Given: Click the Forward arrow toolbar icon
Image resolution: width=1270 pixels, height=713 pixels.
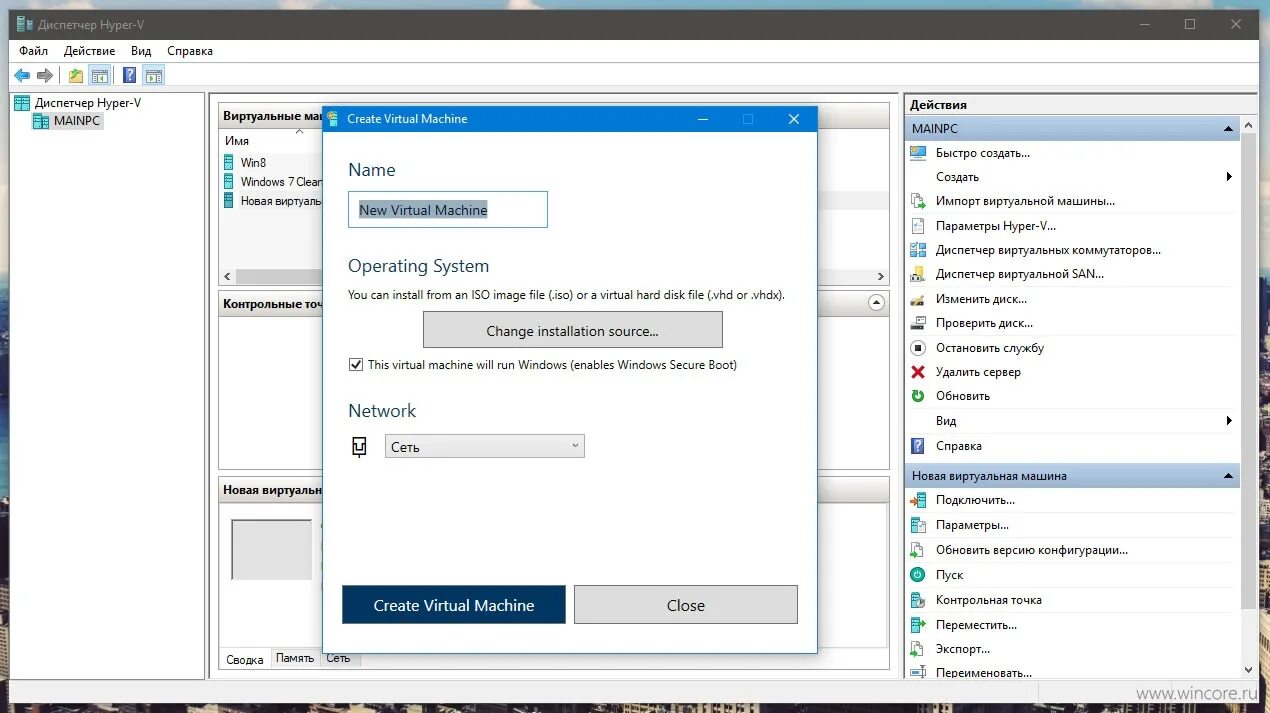Looking at the screenshot, I should coord(45,75).
